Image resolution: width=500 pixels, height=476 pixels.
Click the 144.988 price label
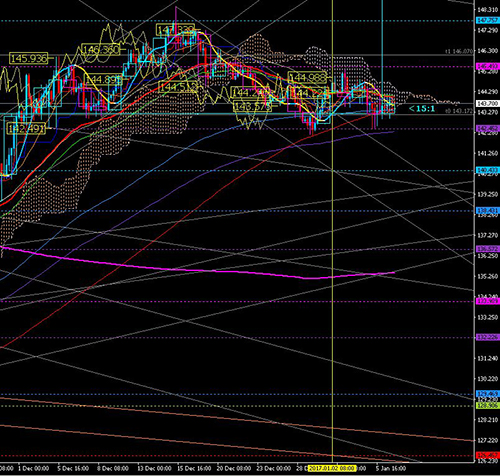pos(307,78)
